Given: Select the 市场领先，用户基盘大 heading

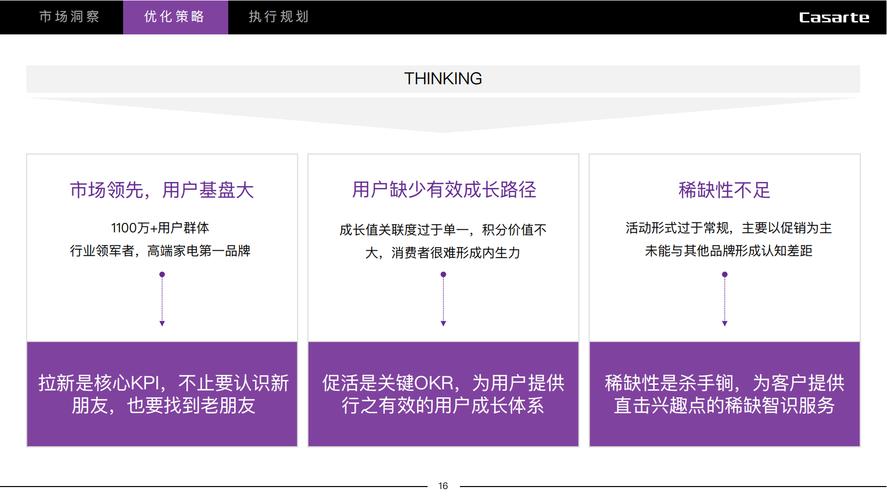Looking at the screenshot, I should pyautogui.click(x=162, y=190).
